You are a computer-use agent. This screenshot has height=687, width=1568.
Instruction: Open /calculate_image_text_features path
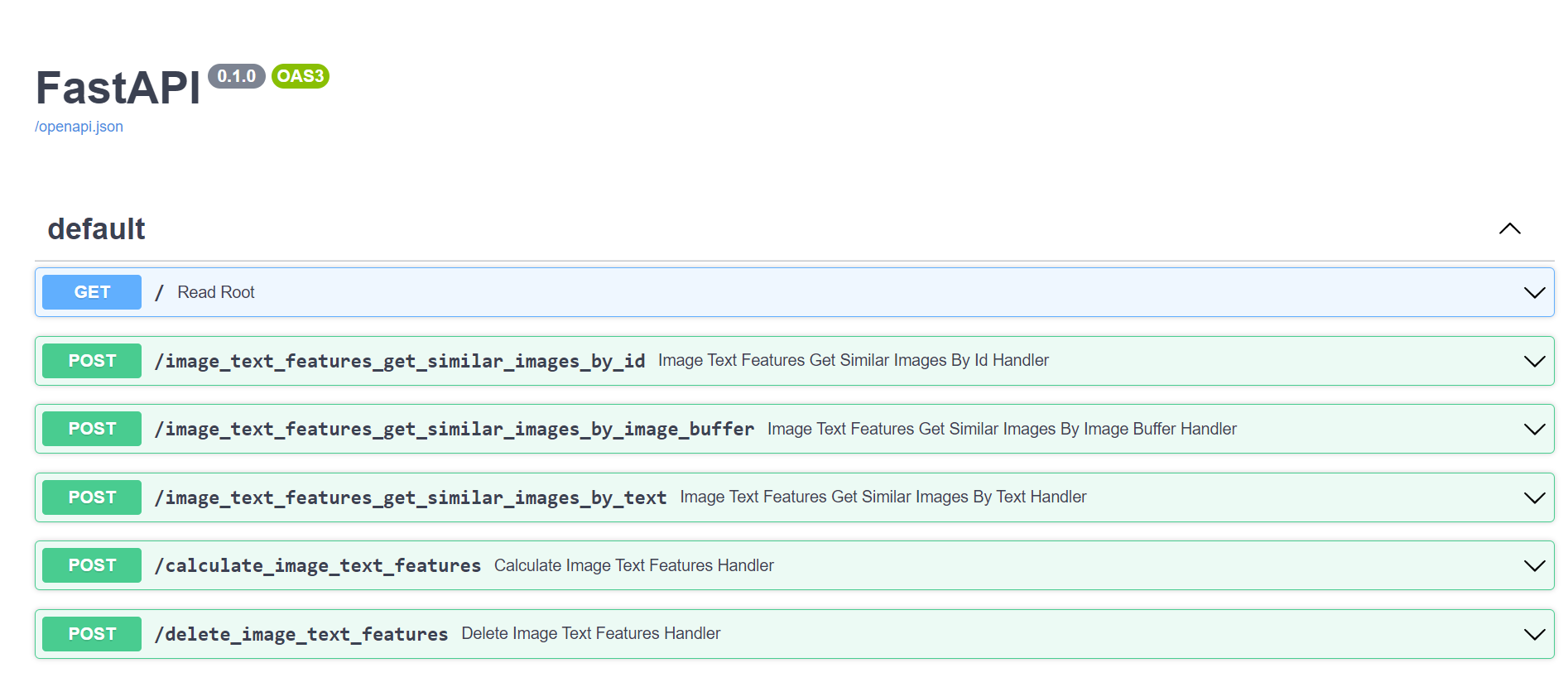(318, 565)
